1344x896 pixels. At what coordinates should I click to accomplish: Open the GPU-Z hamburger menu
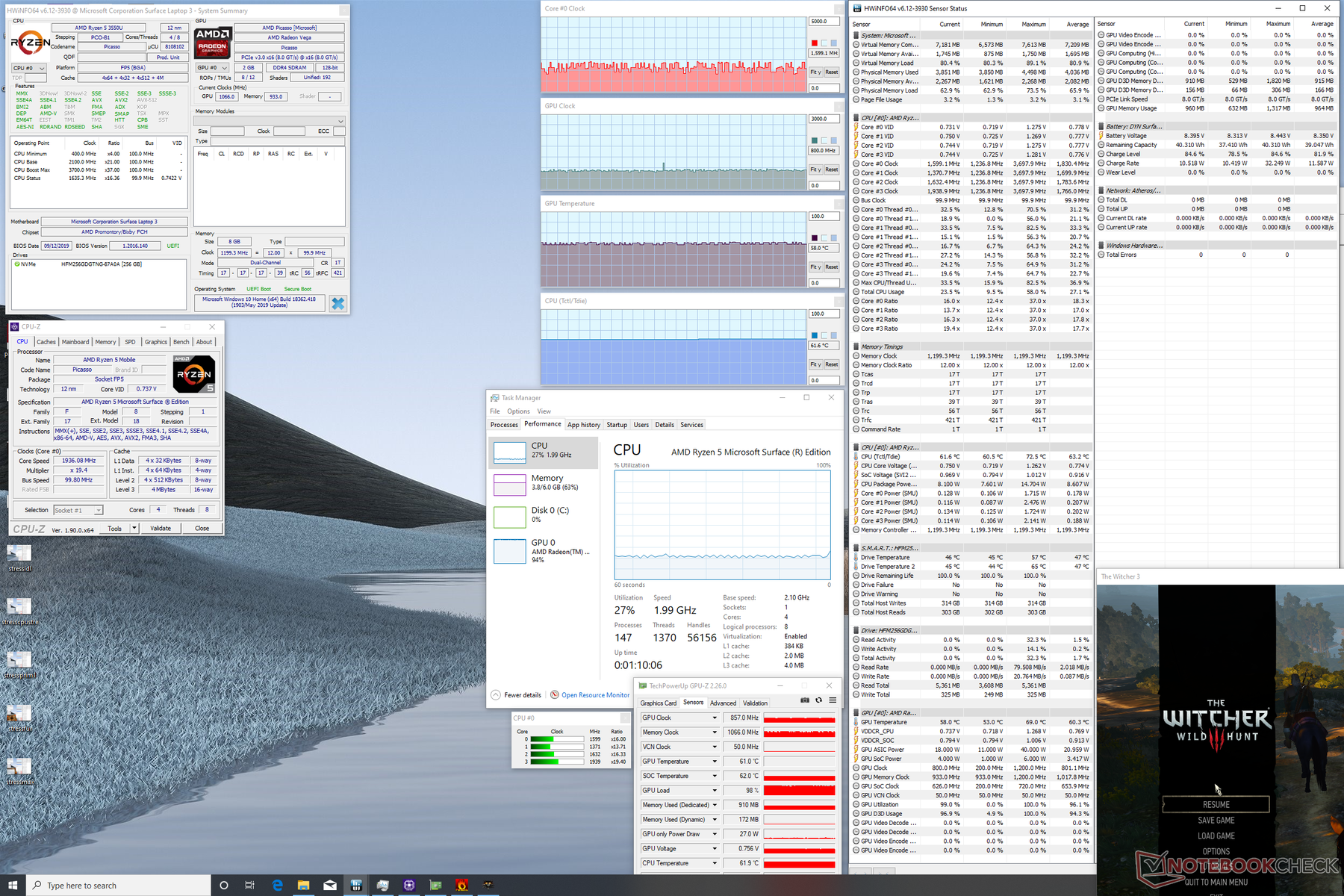click(x=833, y=700)
